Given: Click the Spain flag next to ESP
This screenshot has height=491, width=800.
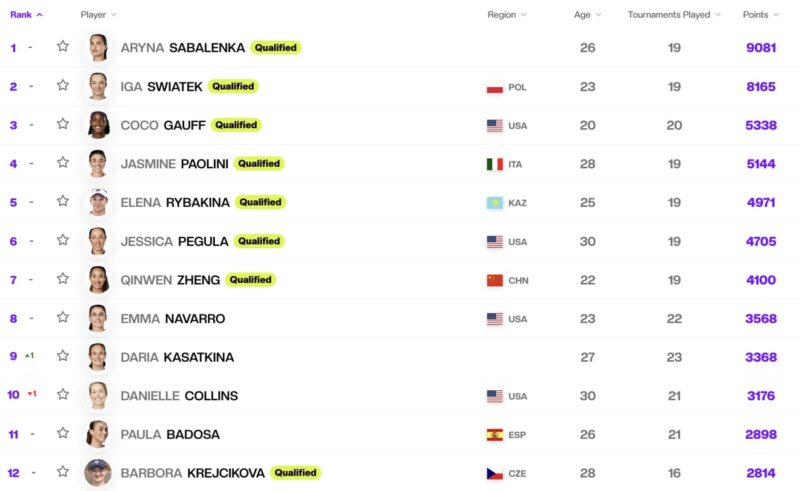Looking at the screenshot, I should (494, 435).
